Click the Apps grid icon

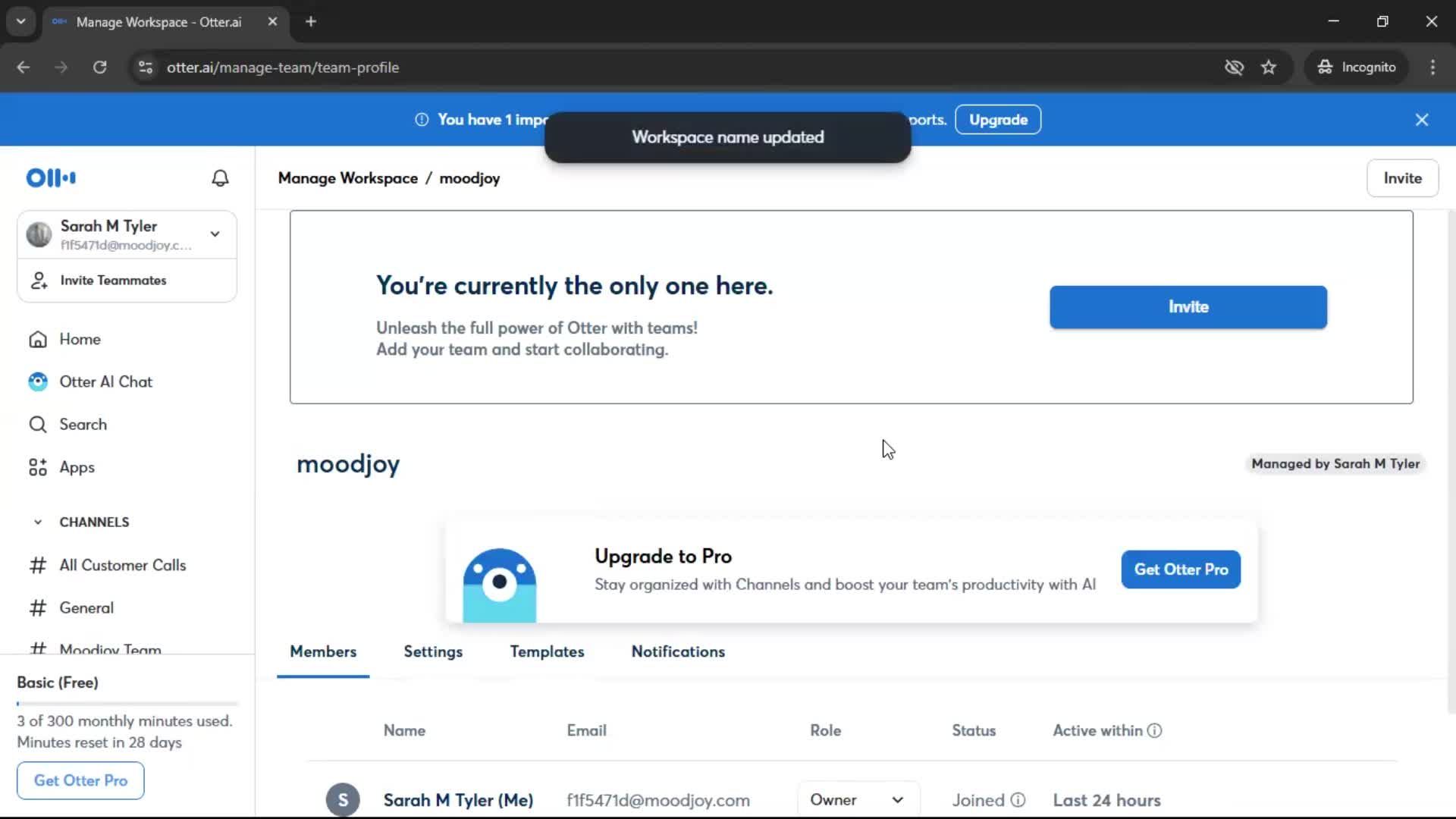[38, 467]
